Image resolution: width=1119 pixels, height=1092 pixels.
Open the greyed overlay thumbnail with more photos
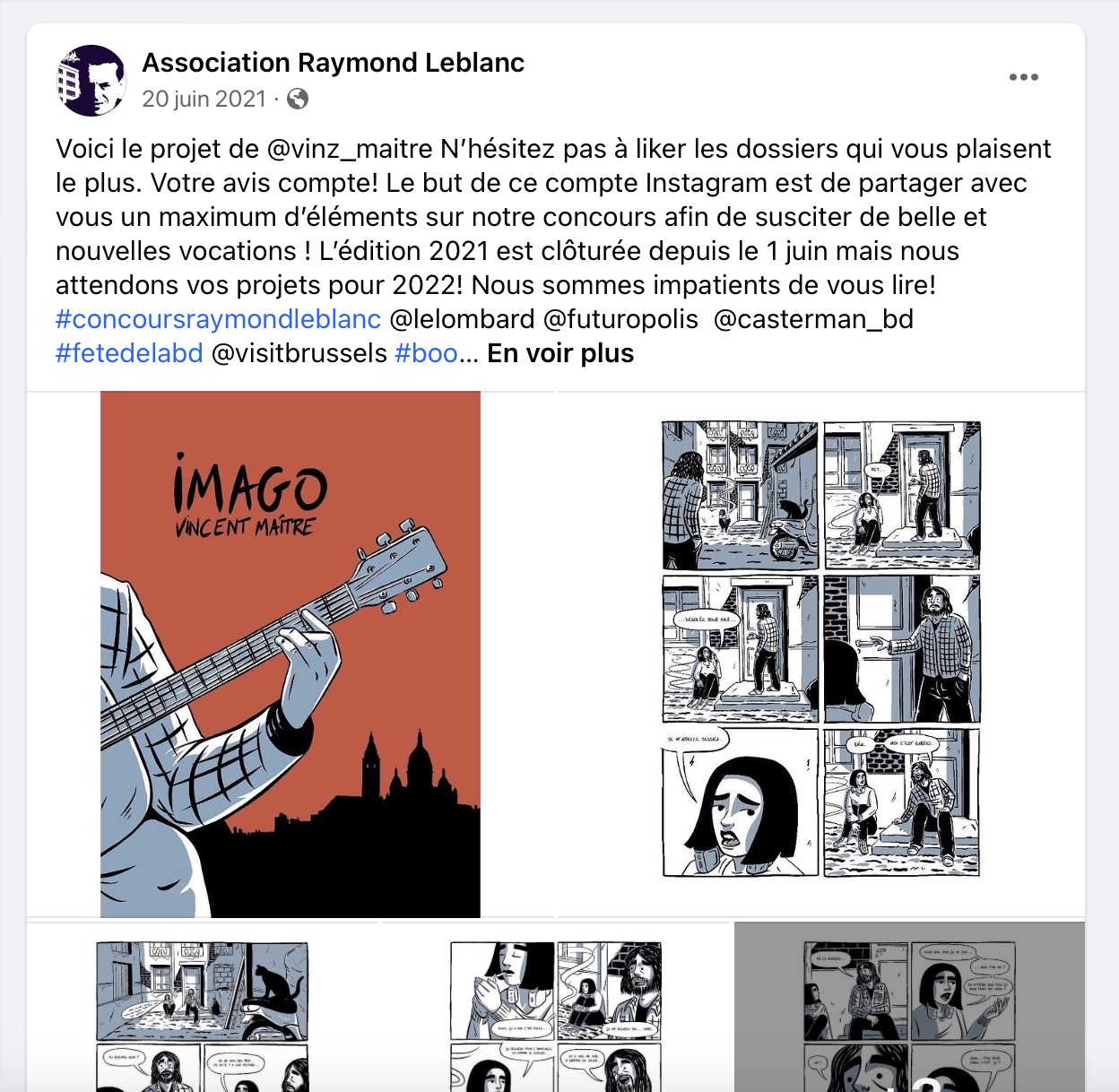pyautogui.click(x=909, y=1007)
